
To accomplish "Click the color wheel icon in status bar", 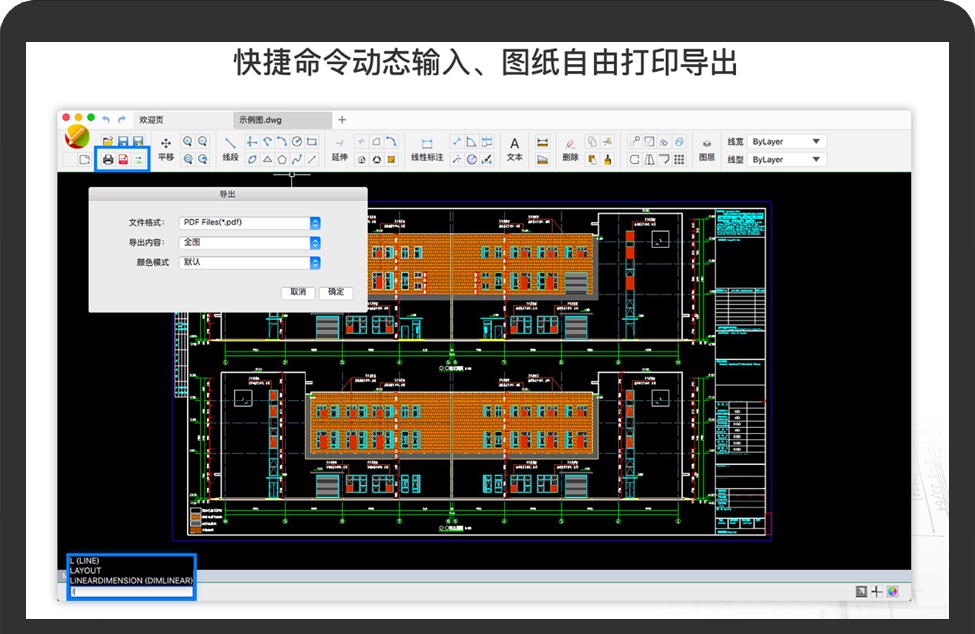I will (892, 591).
